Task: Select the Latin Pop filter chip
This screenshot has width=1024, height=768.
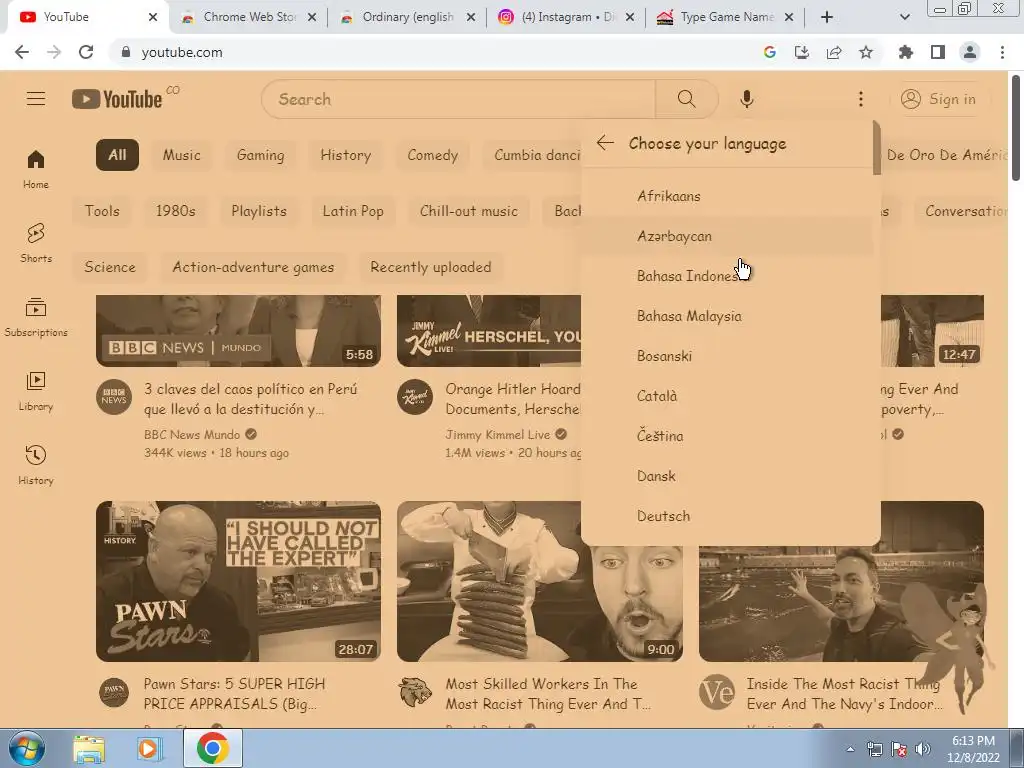Action: coord(353,211)
